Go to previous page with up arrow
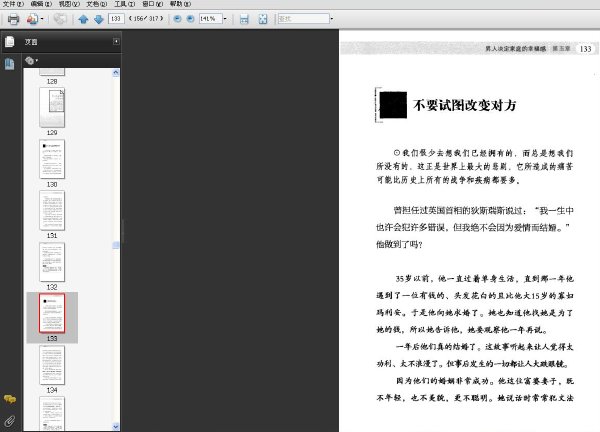Image resolution: width=600 pixels, height=432 pixels. [x=83, y=19]
